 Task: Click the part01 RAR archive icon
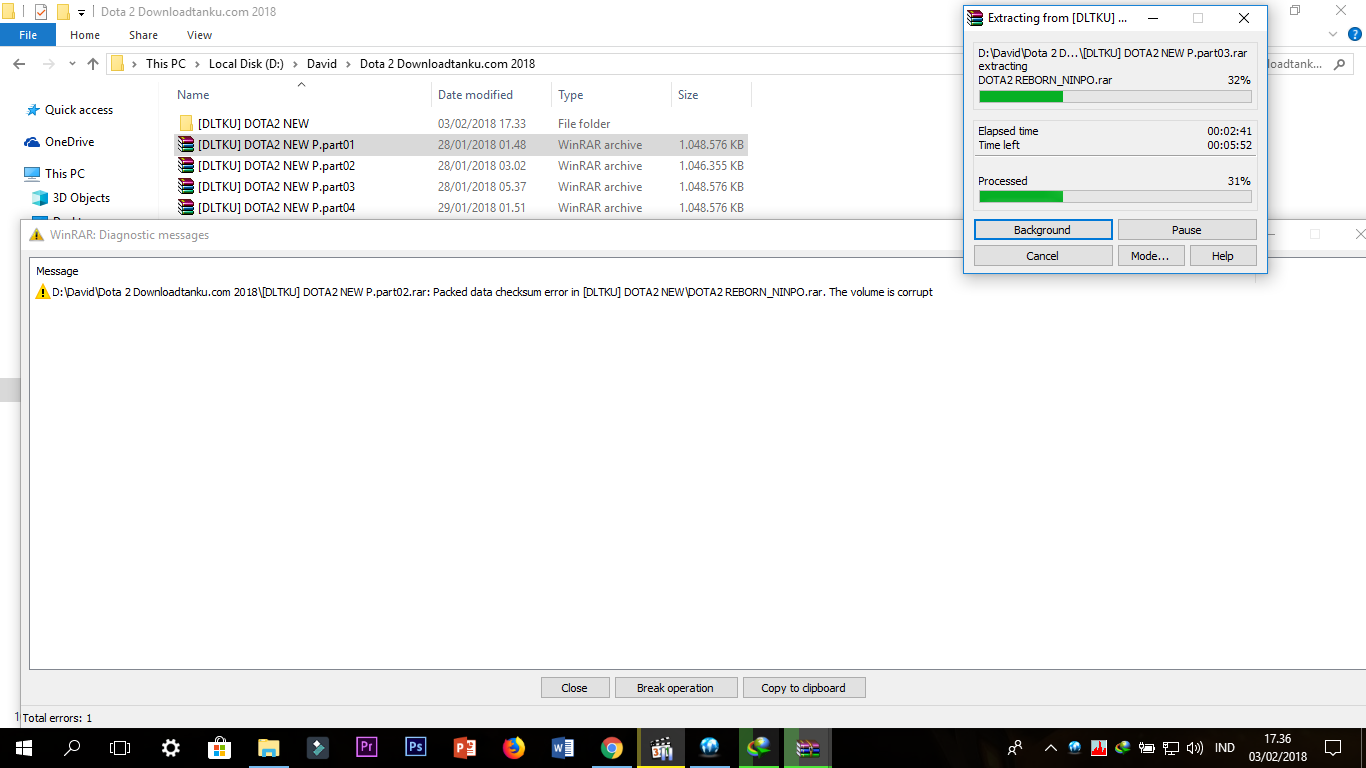point(186,145)
